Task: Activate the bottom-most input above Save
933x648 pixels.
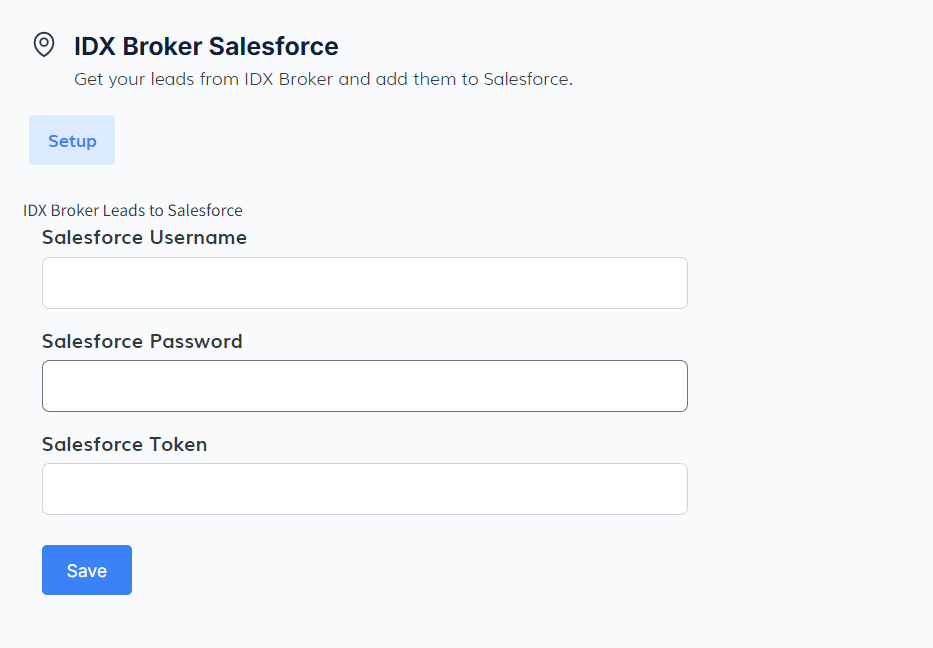Action: [364, 489]
